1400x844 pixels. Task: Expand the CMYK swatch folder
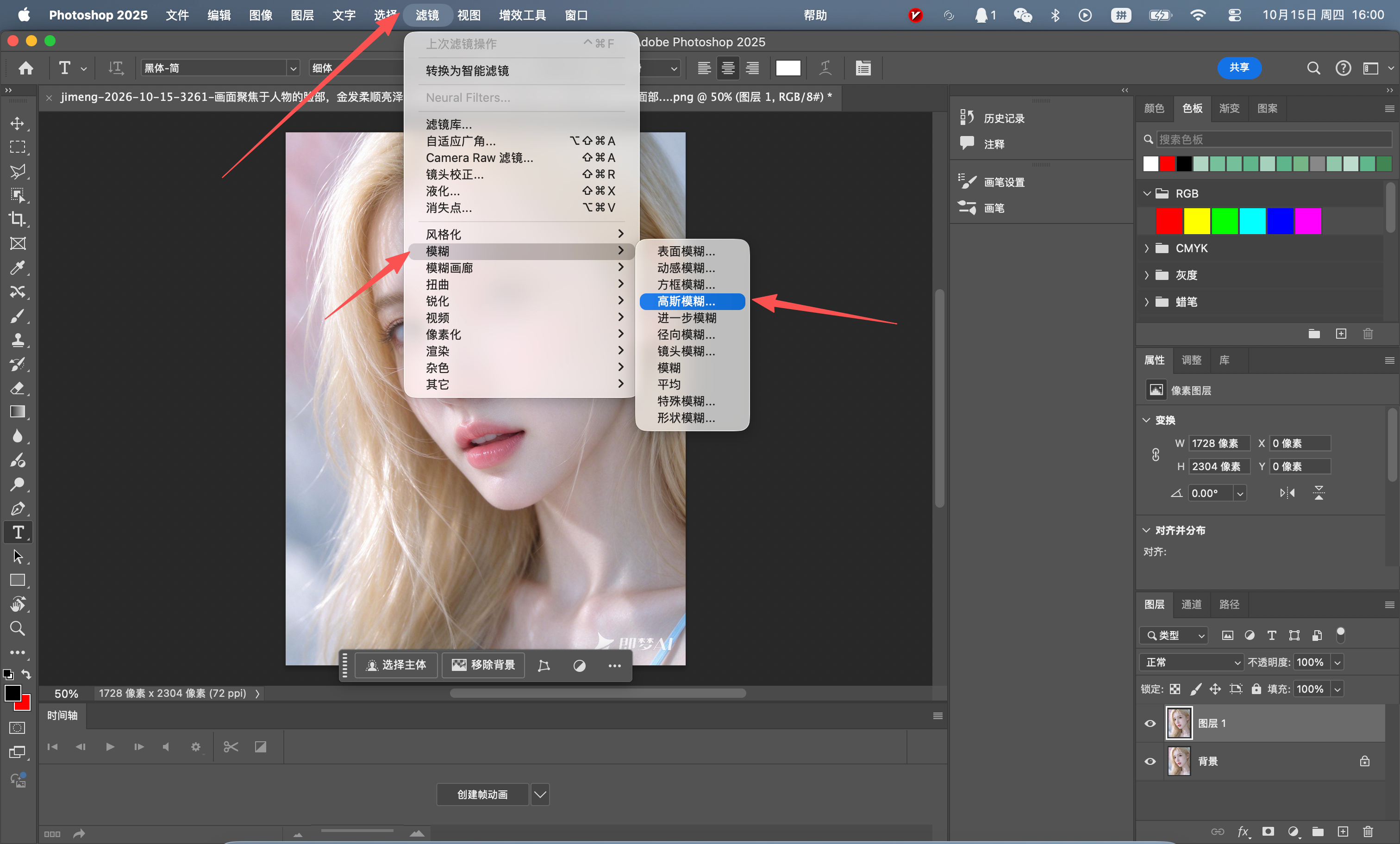coord(1147,248)
